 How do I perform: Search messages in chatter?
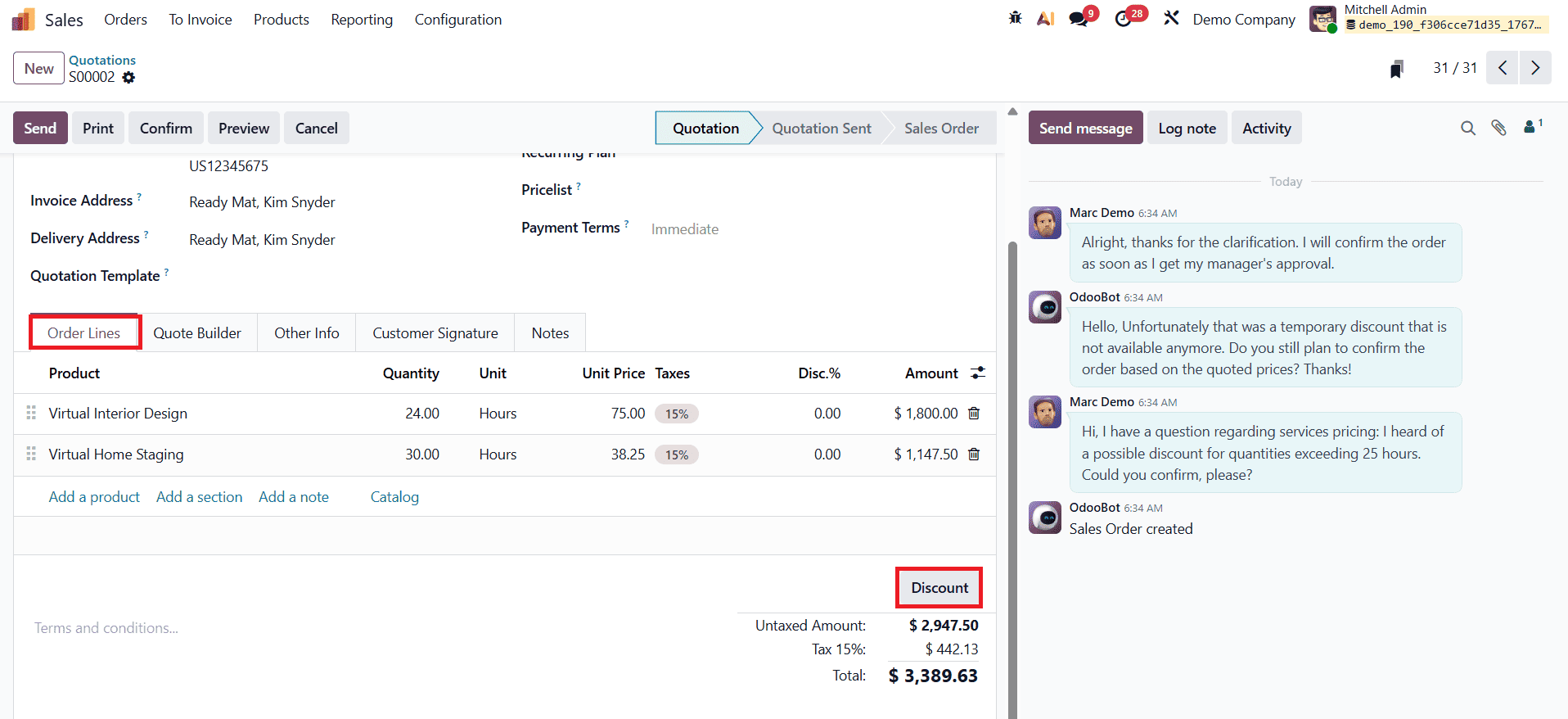[1468, 128]
